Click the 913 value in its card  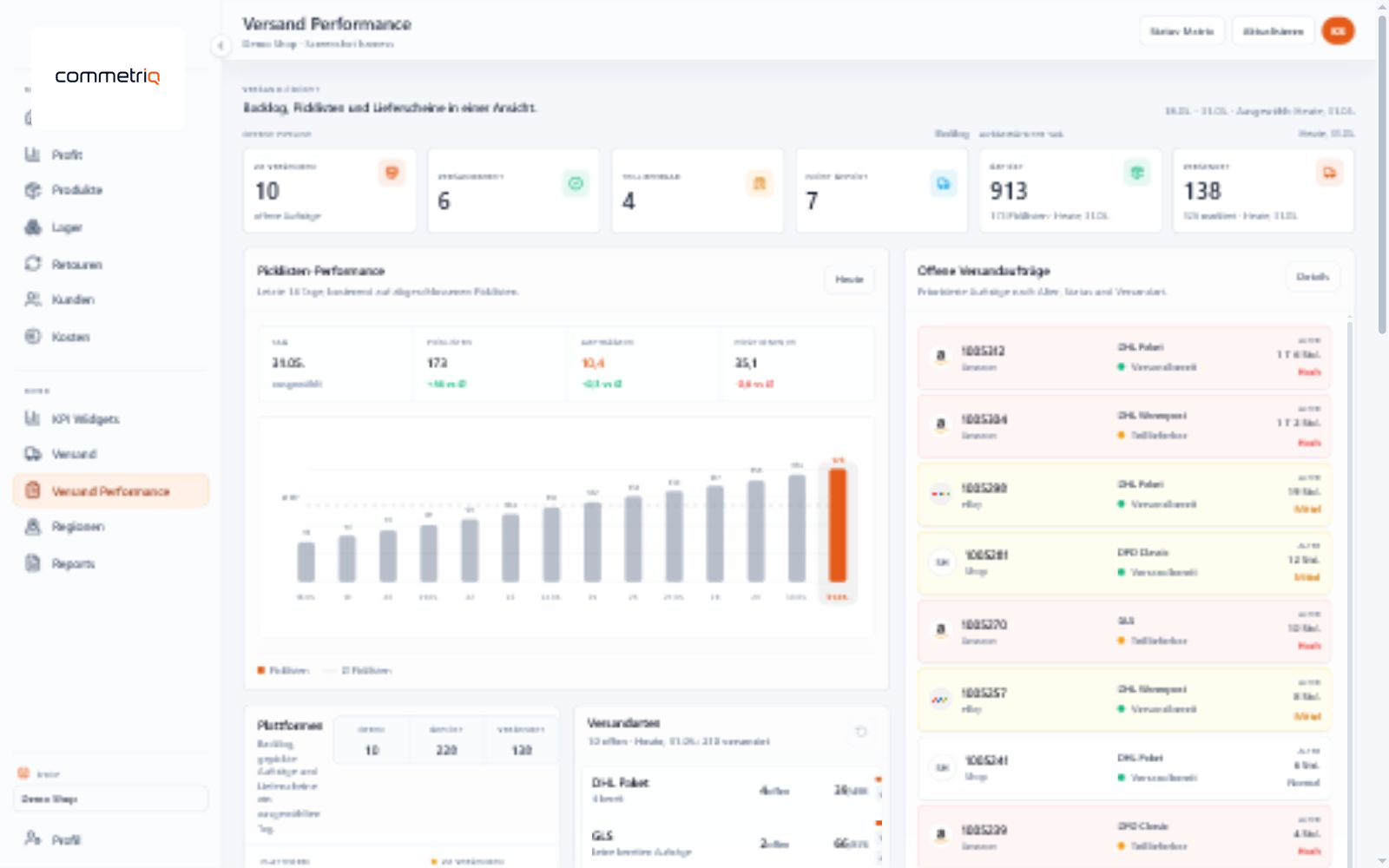(x=1009, y=191)
